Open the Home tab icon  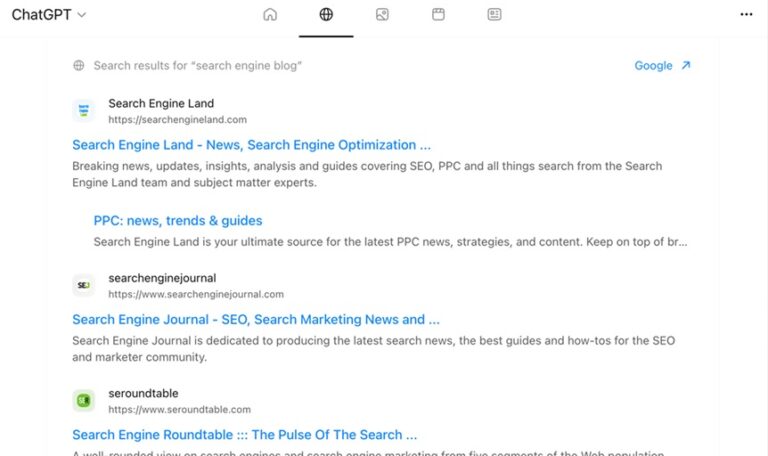[270, 15]
